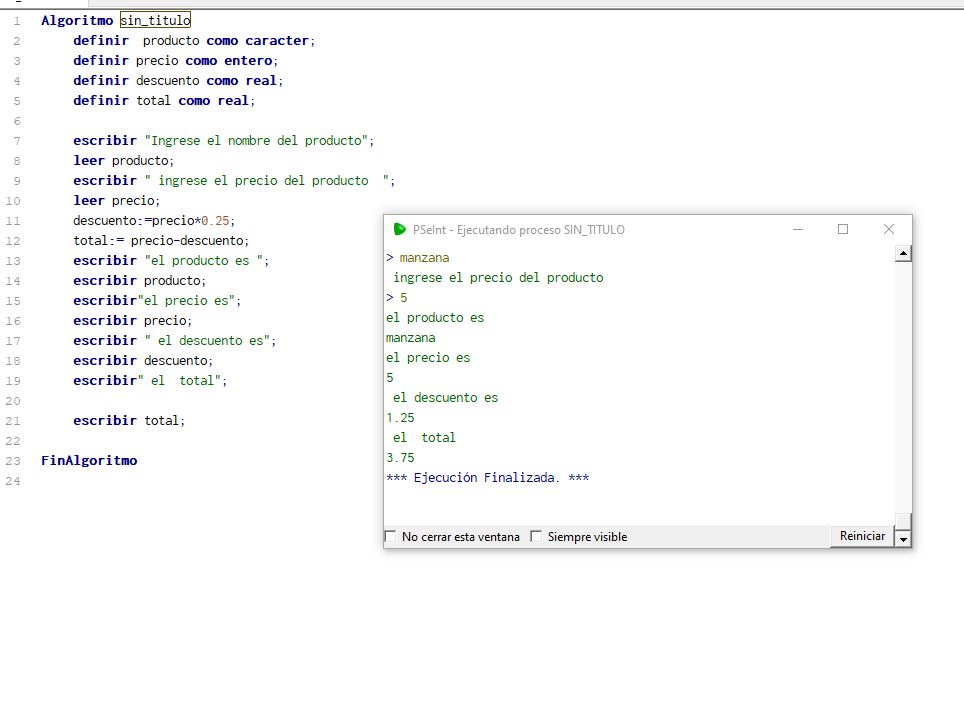The height and width of the screenshot is (719, 964).
Task: Click the scroll up arrow in the output console
Action: [903, 254]
